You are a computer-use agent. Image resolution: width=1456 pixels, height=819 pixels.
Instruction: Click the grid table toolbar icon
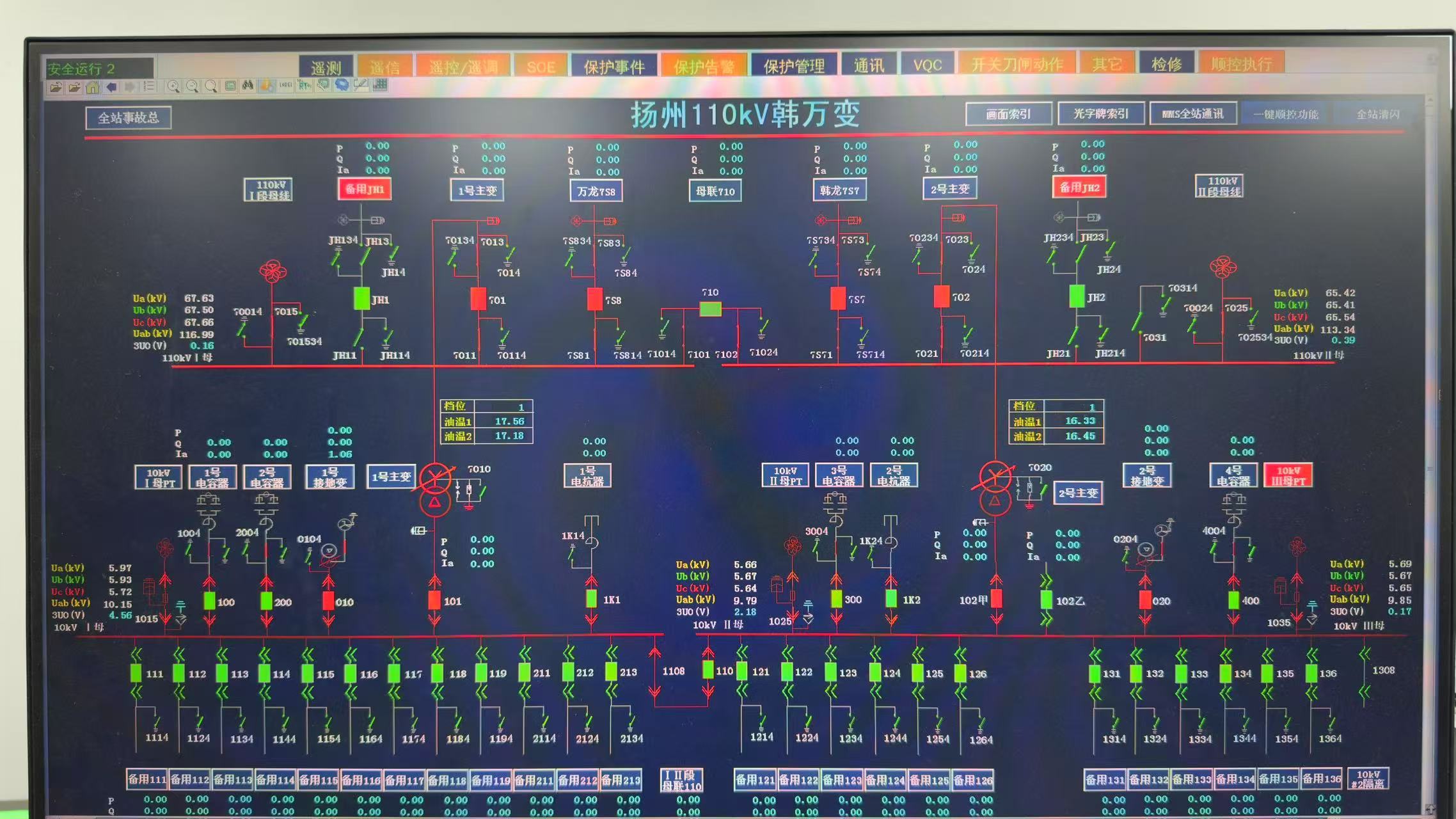point(380,84)
